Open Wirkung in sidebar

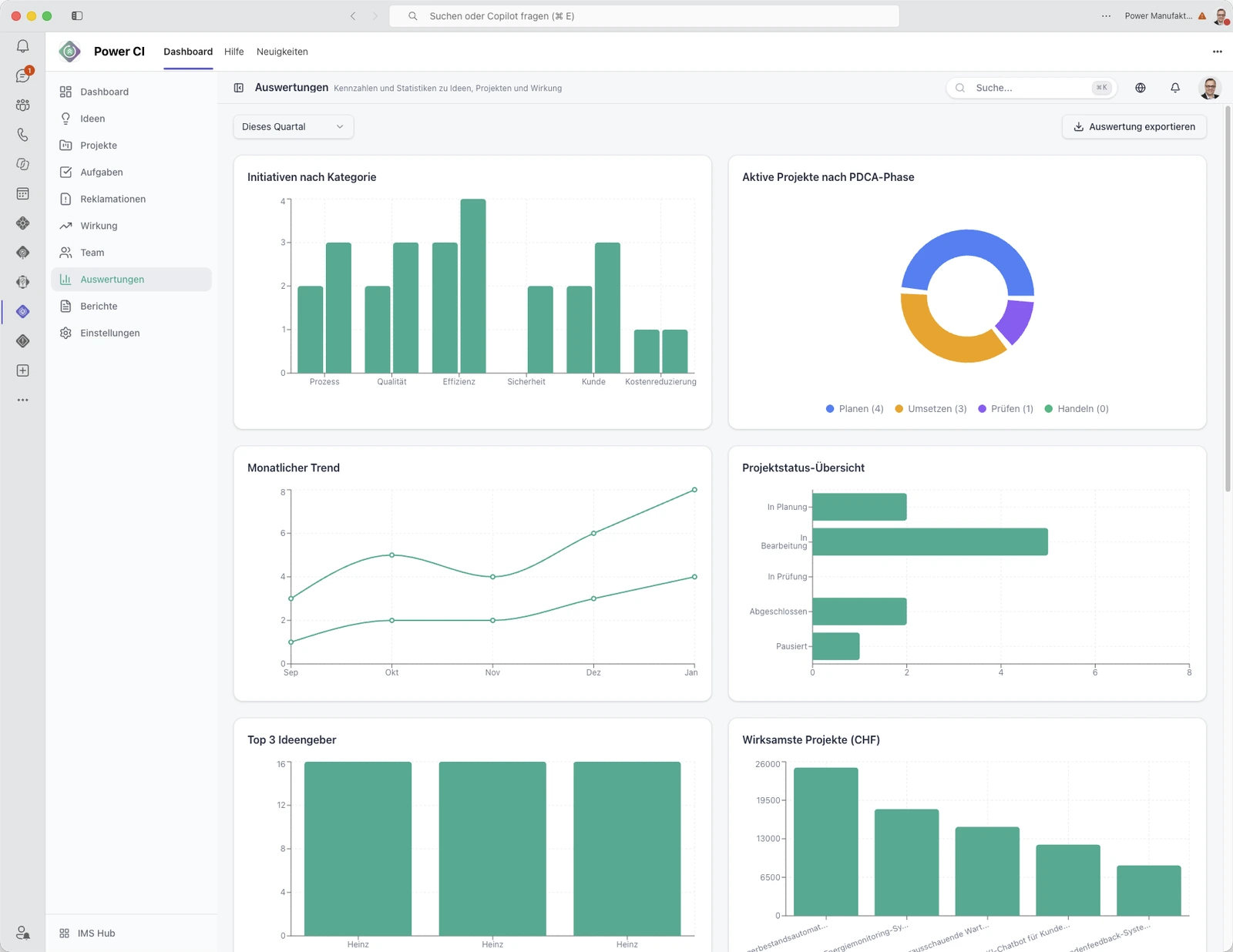[131, 226]
